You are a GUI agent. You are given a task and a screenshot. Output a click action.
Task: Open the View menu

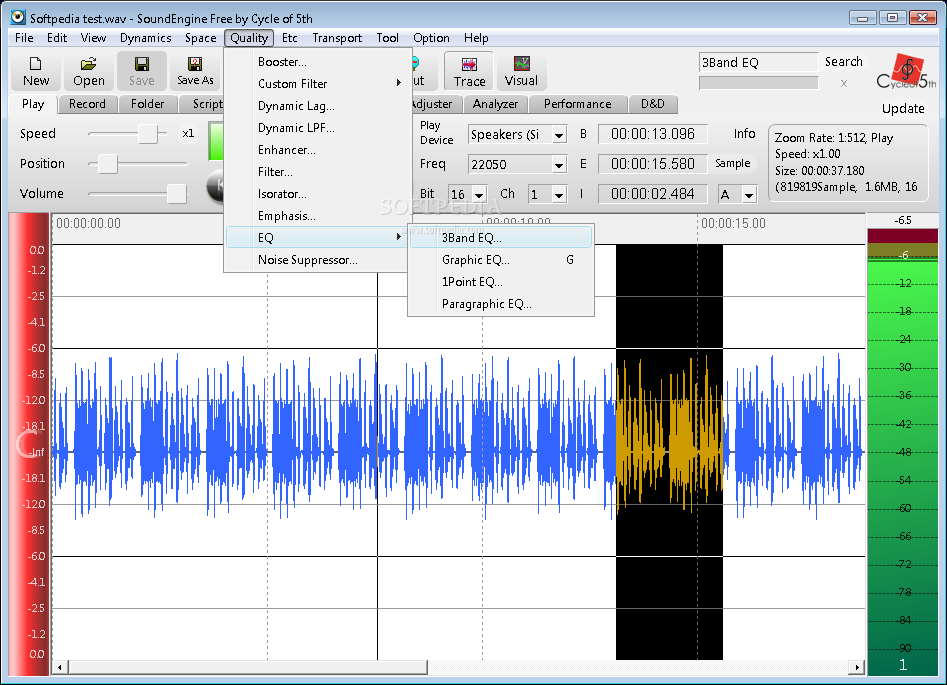(93, 38)
